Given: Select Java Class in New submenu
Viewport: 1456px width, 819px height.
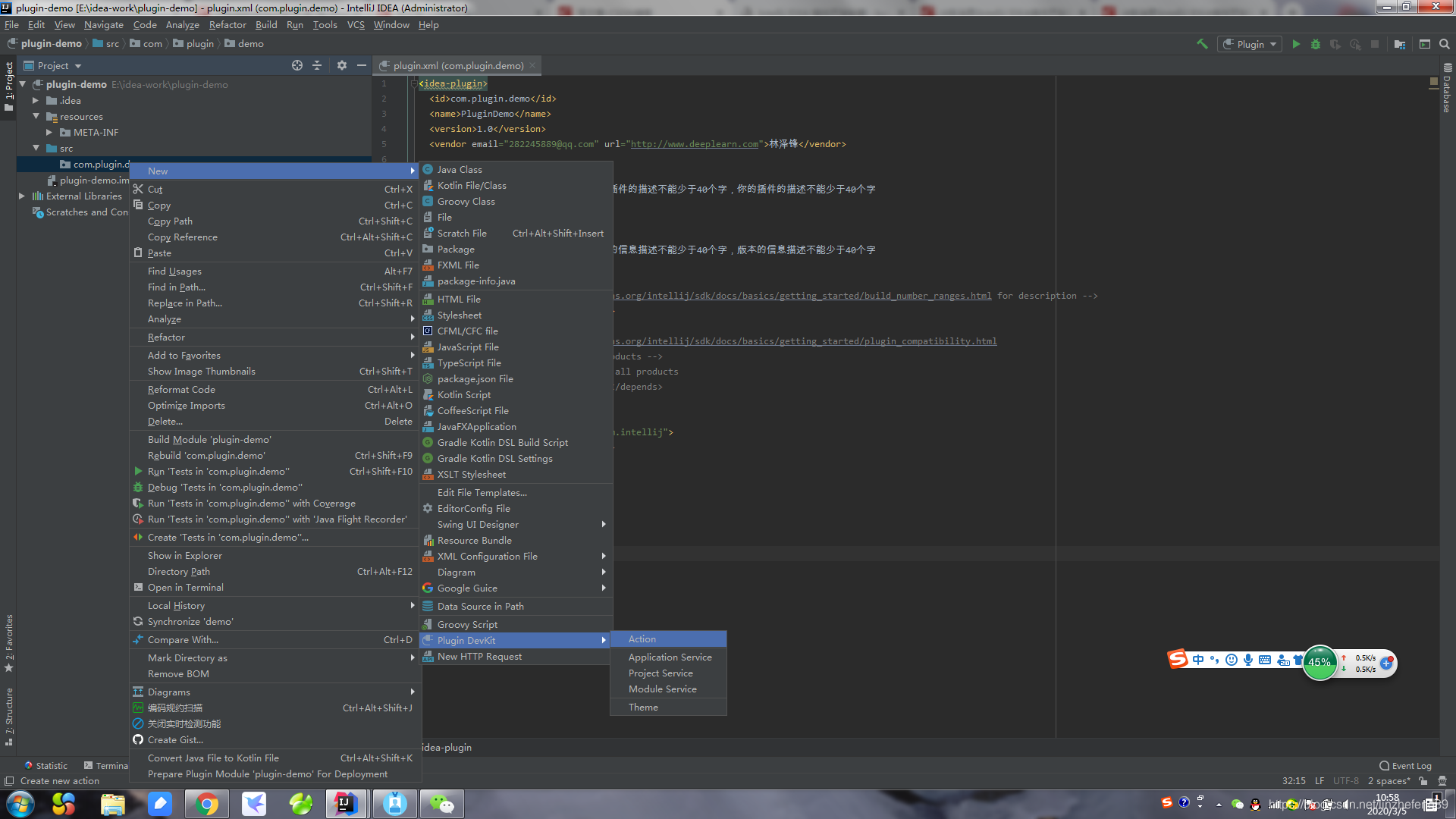Looking at the screenshot, I should tap(516, 169).
